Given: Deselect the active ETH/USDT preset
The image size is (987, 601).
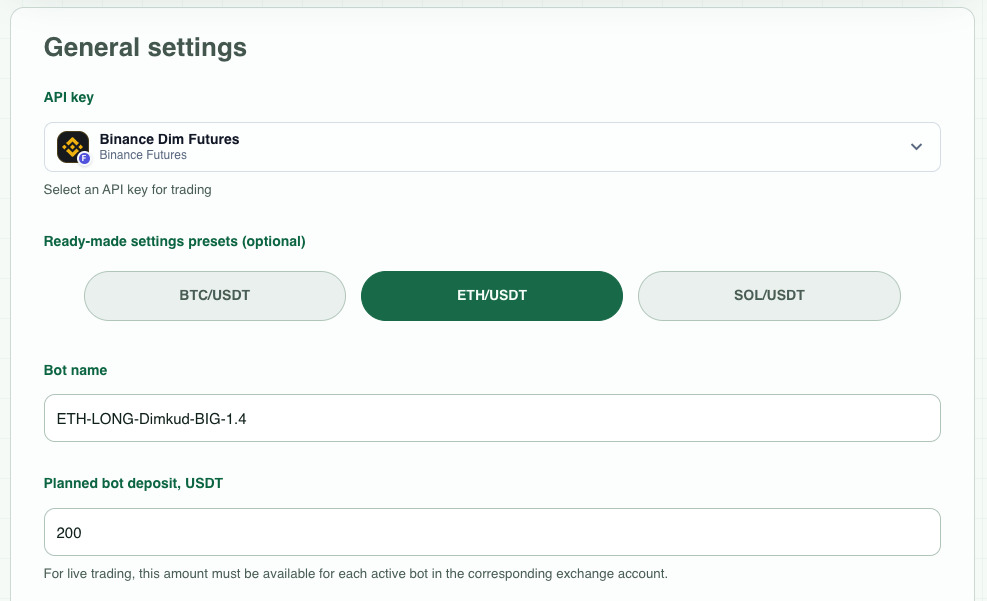Looking at the screenshot, I should click(492, 296).
